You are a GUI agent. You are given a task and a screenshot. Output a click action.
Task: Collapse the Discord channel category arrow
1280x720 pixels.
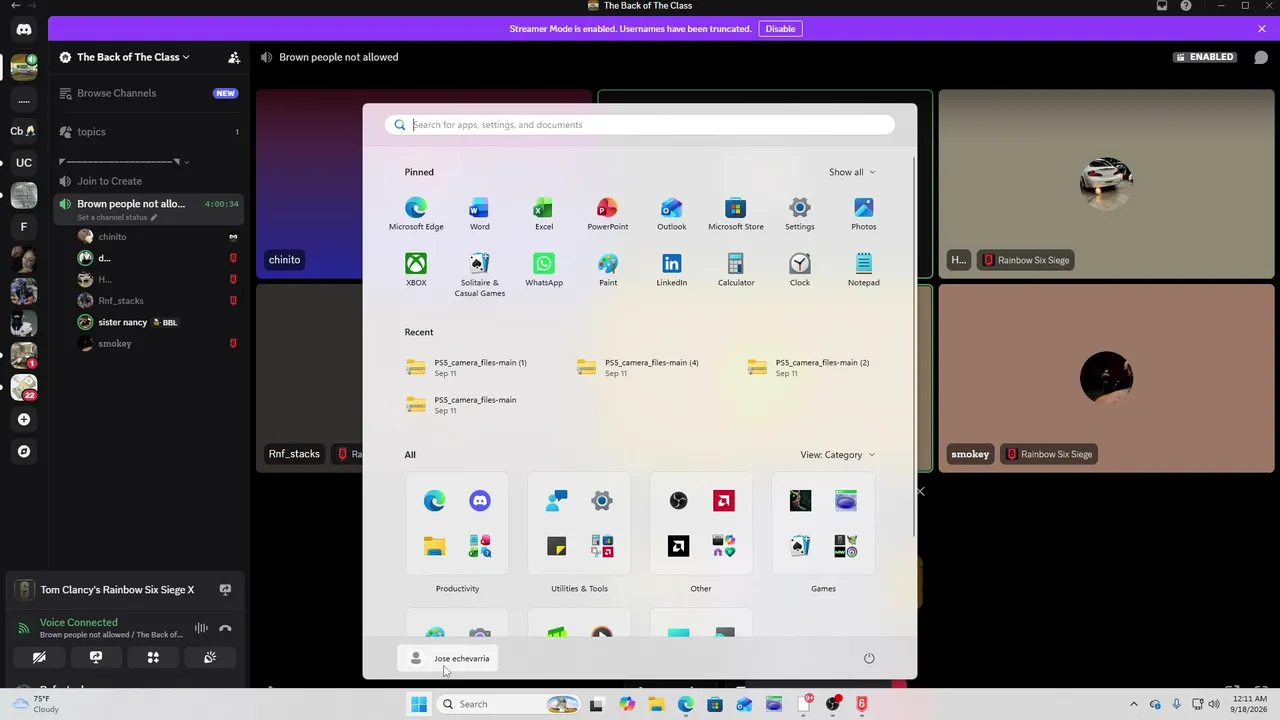186,162
